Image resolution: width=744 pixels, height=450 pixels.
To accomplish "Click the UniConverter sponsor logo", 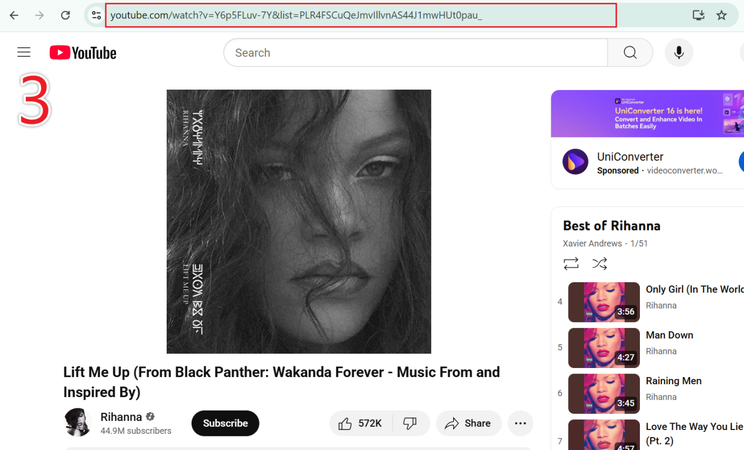I will 576,162.
